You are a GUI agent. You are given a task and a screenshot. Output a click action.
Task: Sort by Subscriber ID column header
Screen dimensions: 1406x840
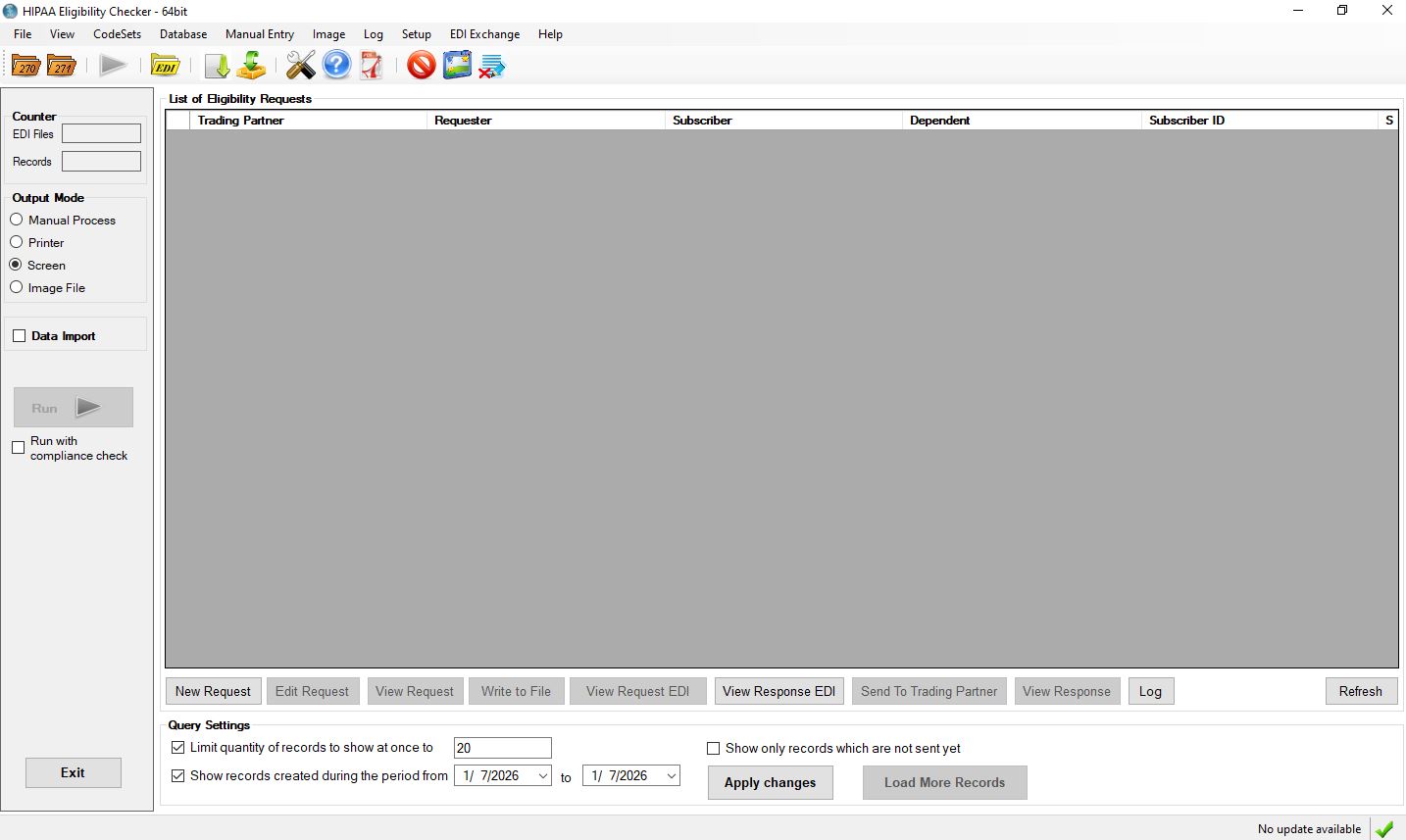pyautogui.click(x=1260, y=121)
